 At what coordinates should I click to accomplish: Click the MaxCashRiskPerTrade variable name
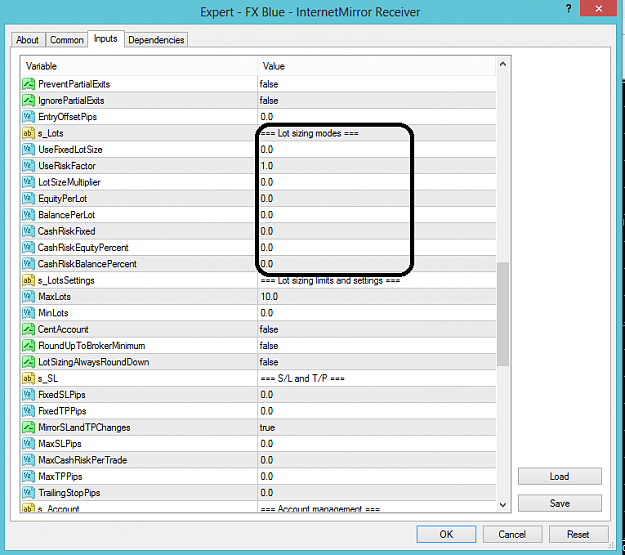pos(83,460)
